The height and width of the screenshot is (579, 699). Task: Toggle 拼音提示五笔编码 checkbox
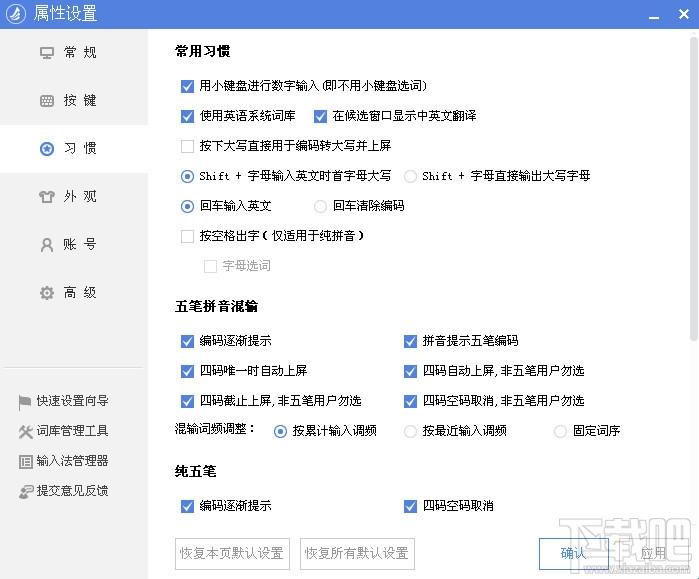(x=410, y=341)
